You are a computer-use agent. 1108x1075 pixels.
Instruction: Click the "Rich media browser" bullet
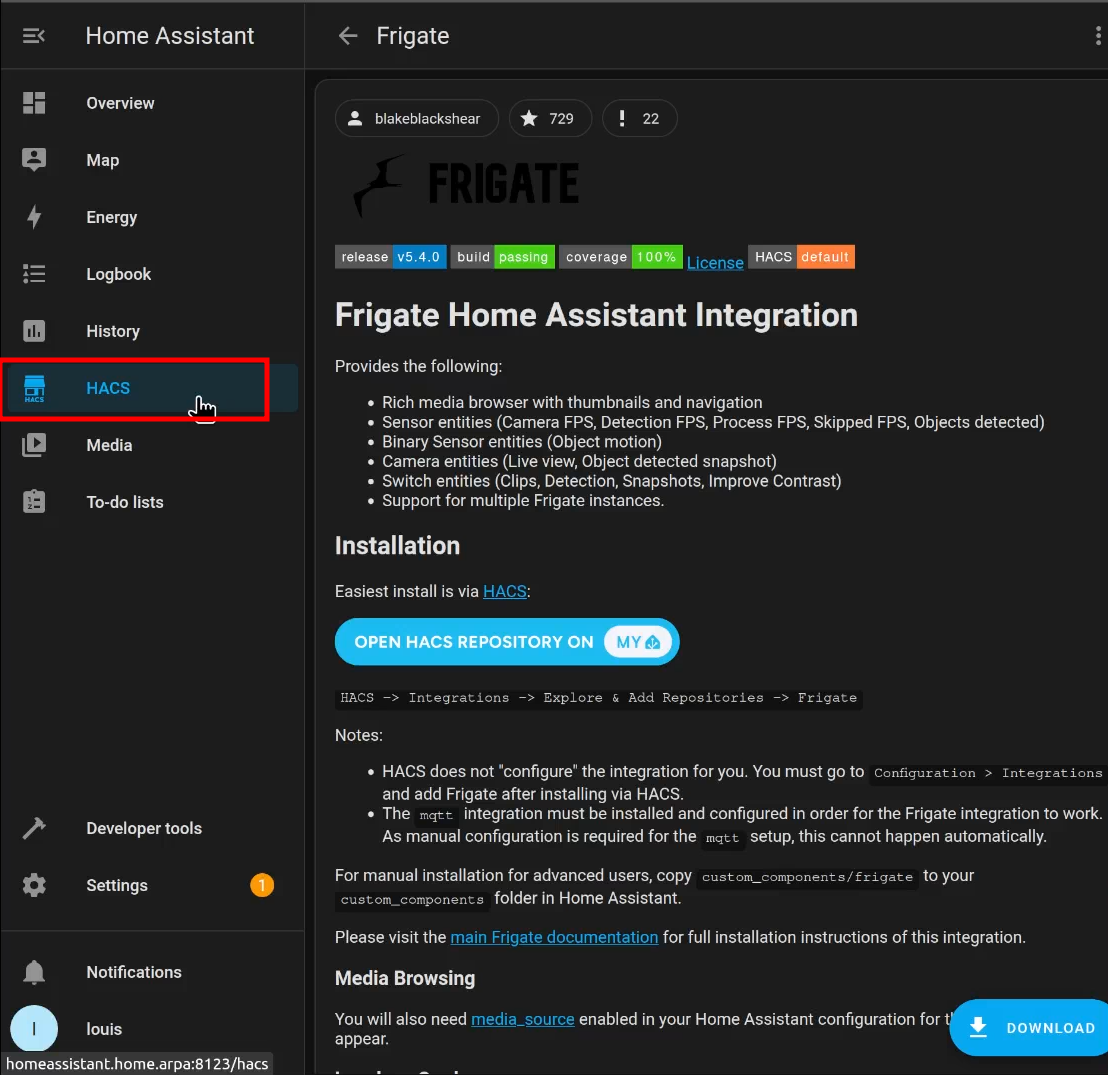(x=572, y=402)
